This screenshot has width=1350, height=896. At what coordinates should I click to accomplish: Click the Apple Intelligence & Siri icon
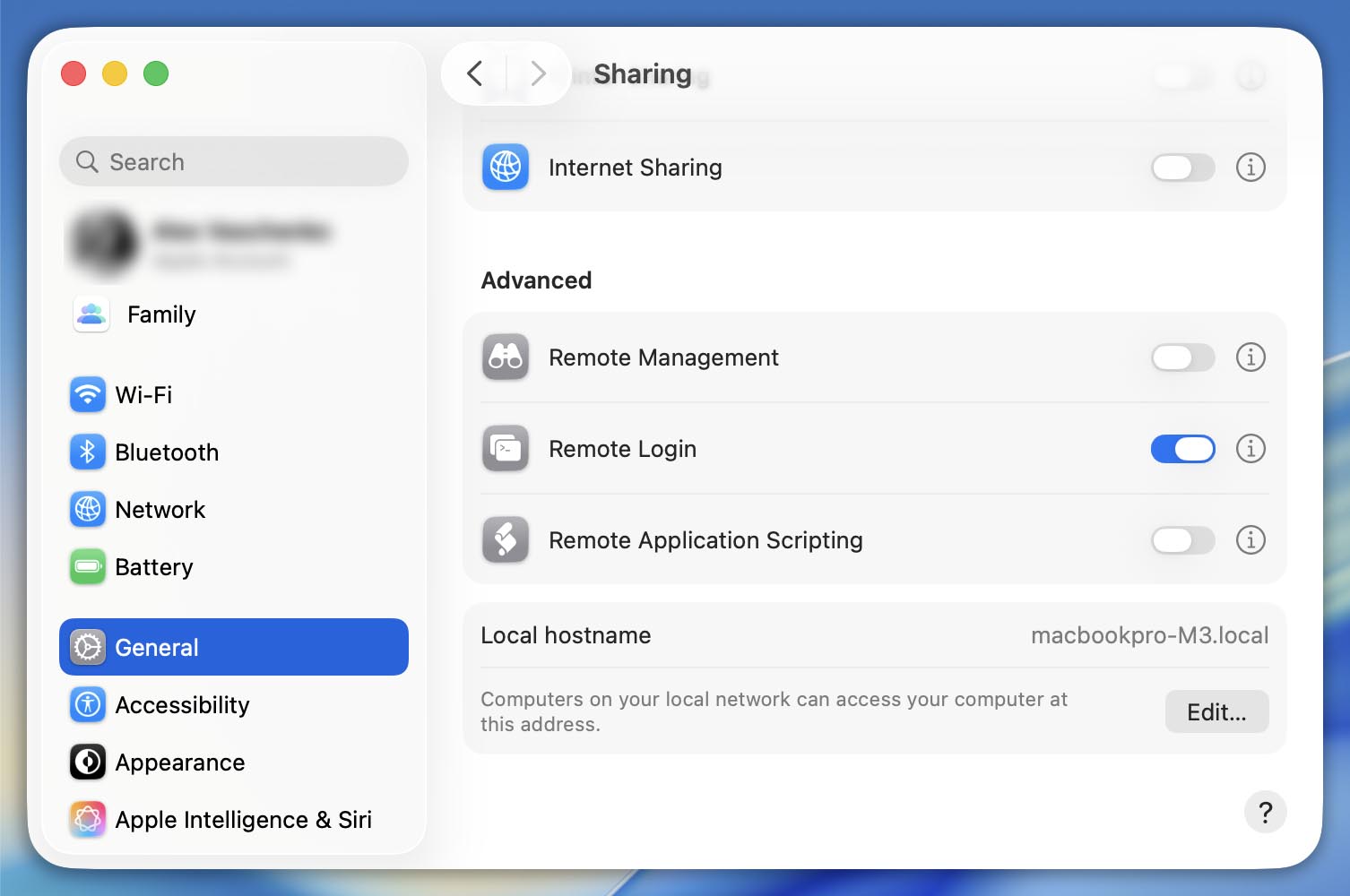tap(88, 819)
